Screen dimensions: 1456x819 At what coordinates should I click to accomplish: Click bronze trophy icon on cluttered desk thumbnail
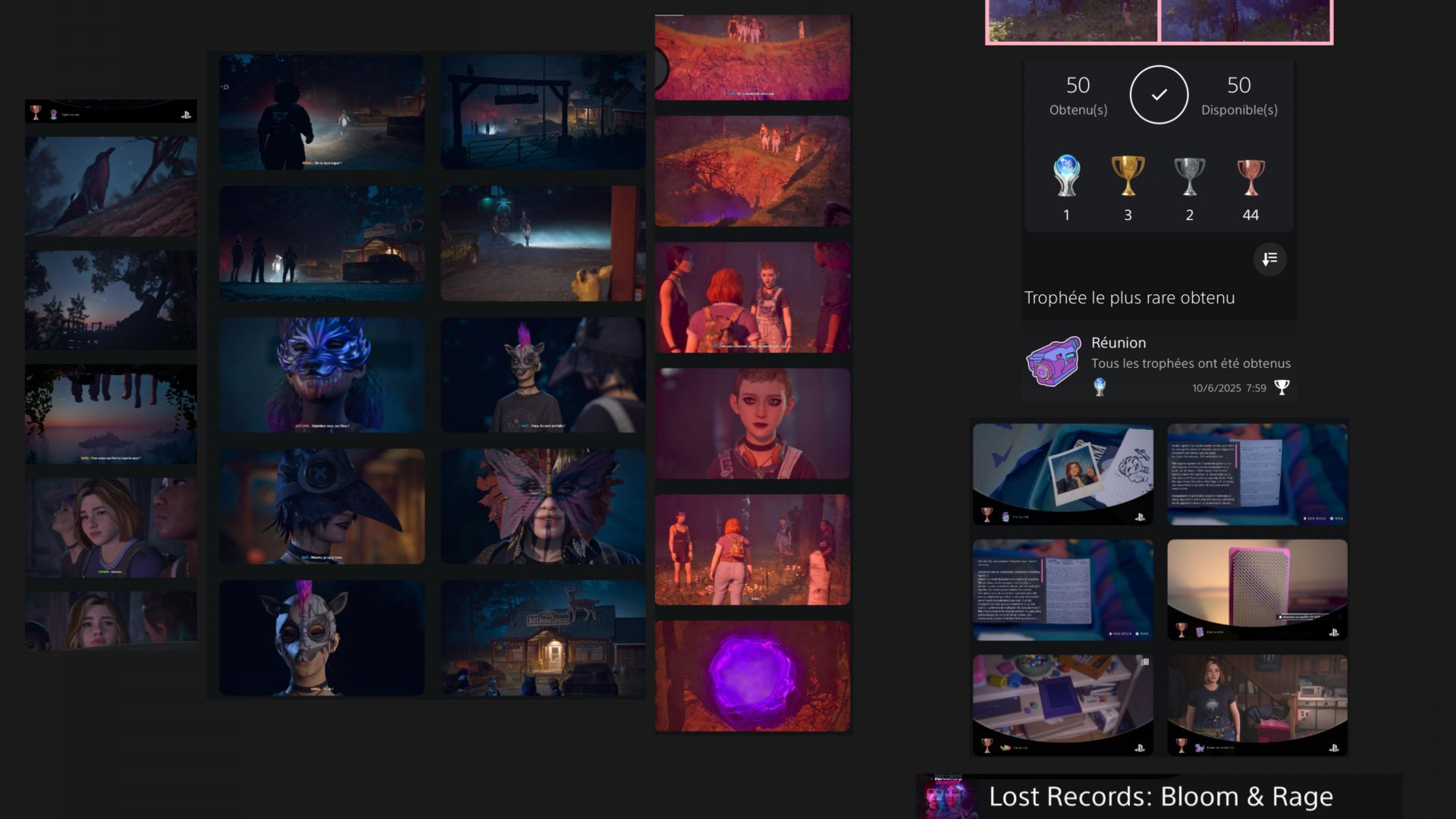pos(987,745)
